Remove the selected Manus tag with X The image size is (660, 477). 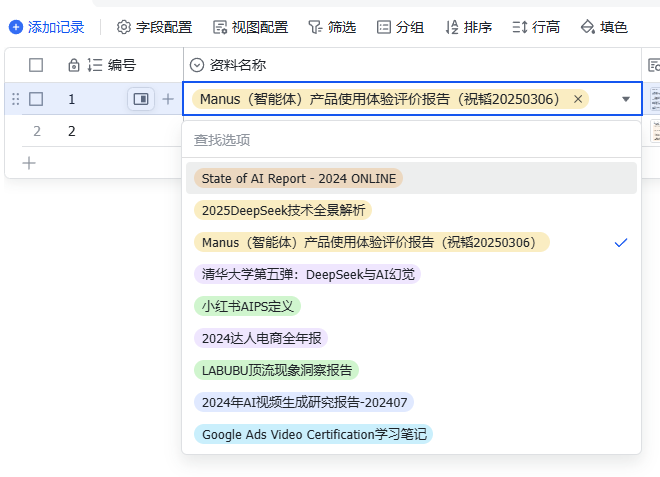(578, 99)
